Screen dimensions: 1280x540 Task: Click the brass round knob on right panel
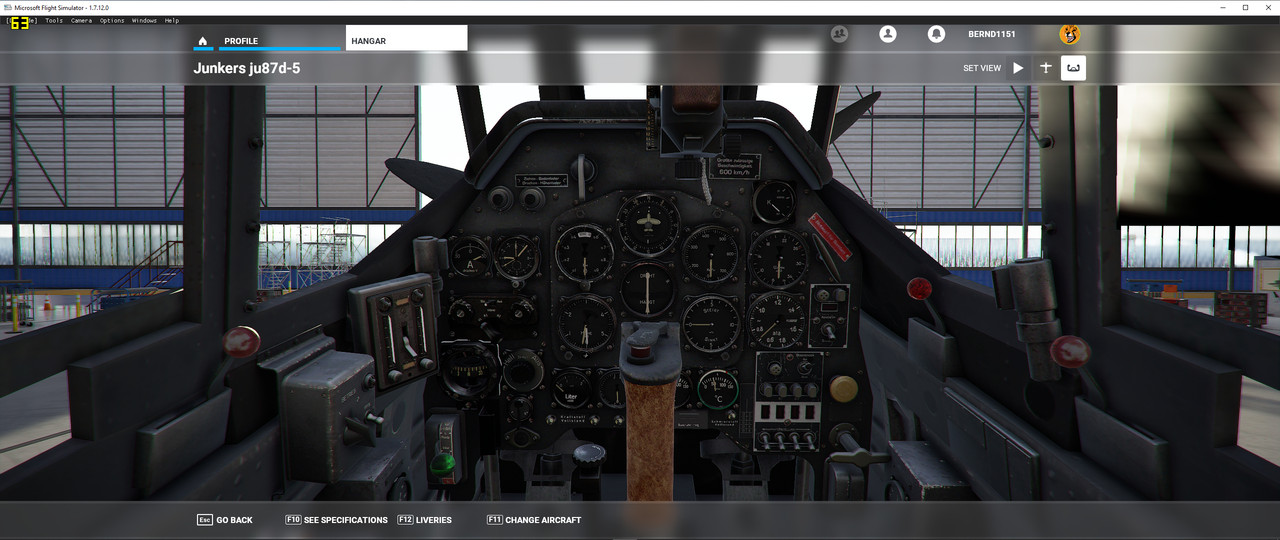tap(844, 388)
